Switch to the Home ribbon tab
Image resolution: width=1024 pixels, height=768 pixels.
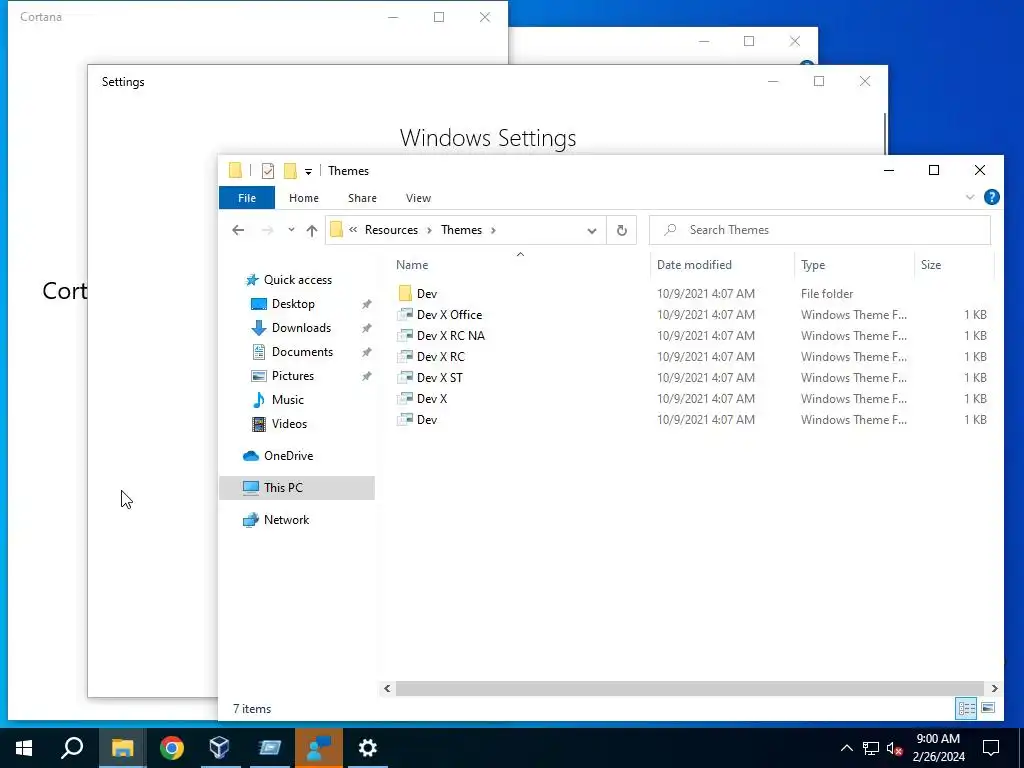click(304, 198)
